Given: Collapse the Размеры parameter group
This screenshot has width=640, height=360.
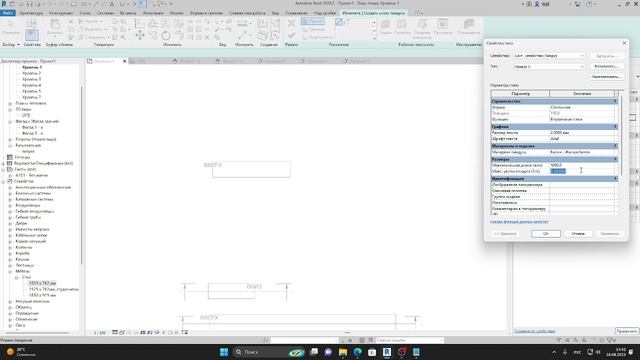Looking at the screenshot, I should (x=616, y=160).
